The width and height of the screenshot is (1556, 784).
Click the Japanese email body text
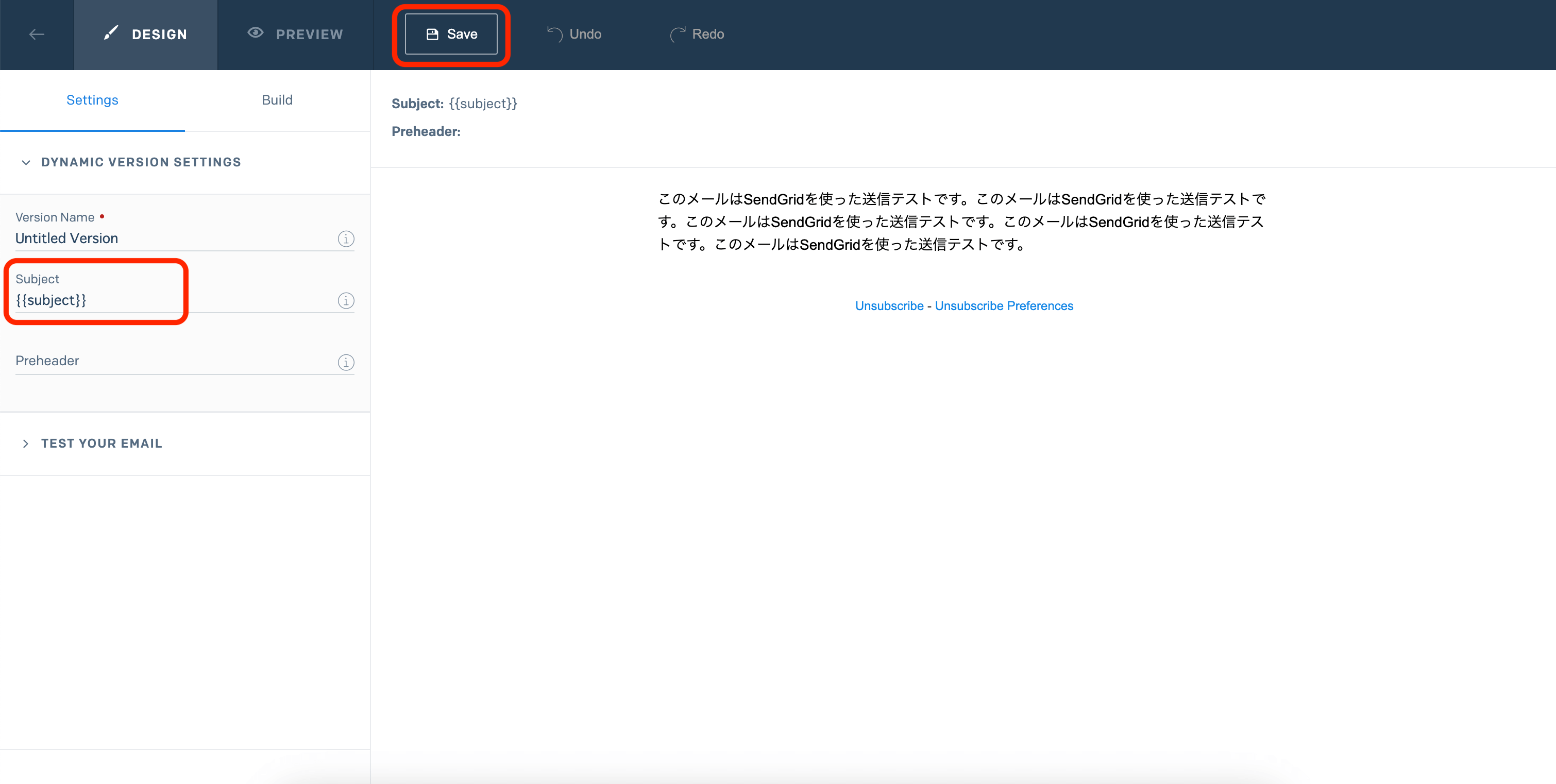pos(961,221)
